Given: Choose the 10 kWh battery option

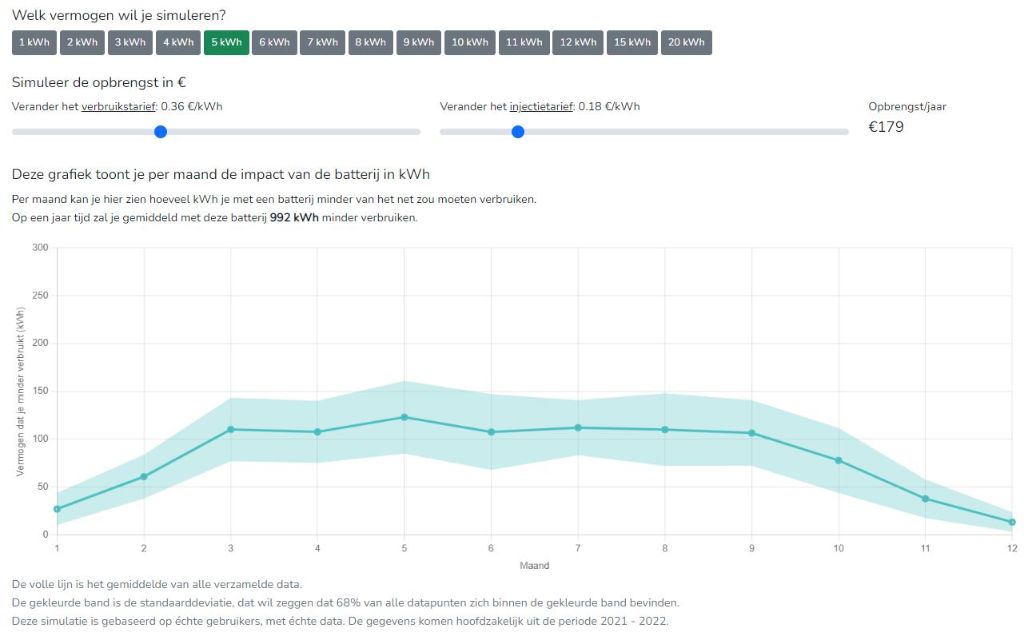Looking at the screenshot, I should coord(470,42).
